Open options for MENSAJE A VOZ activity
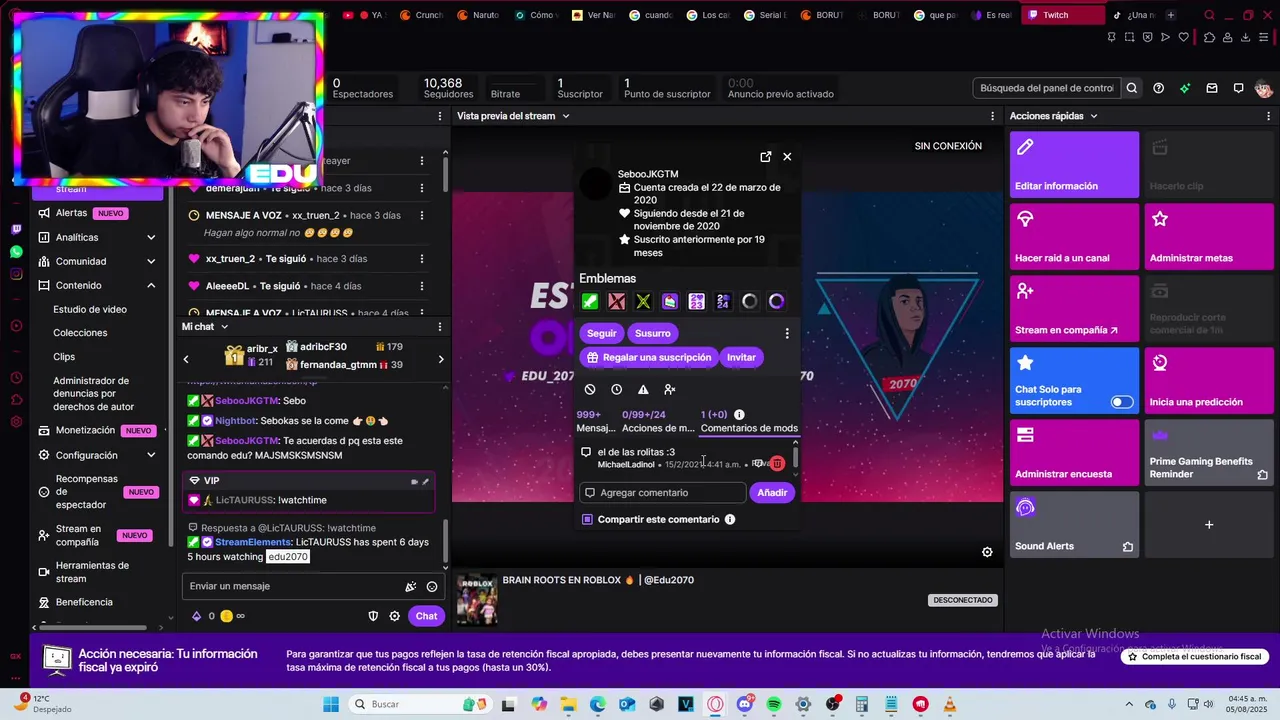The width and height of the screenshot is (1280, 720). pos(422,215)
